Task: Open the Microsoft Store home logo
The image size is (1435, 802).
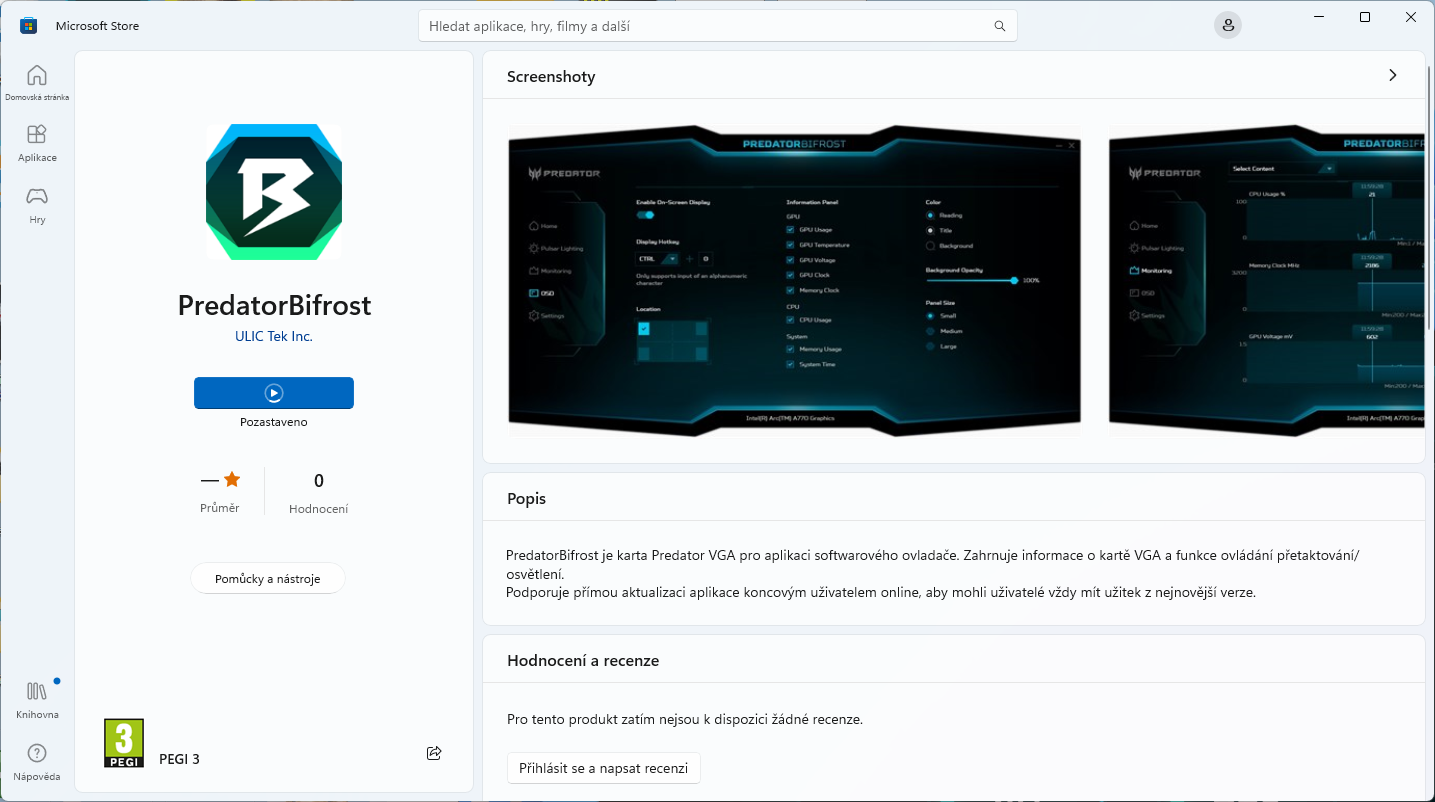Action: tap(28, 25)
